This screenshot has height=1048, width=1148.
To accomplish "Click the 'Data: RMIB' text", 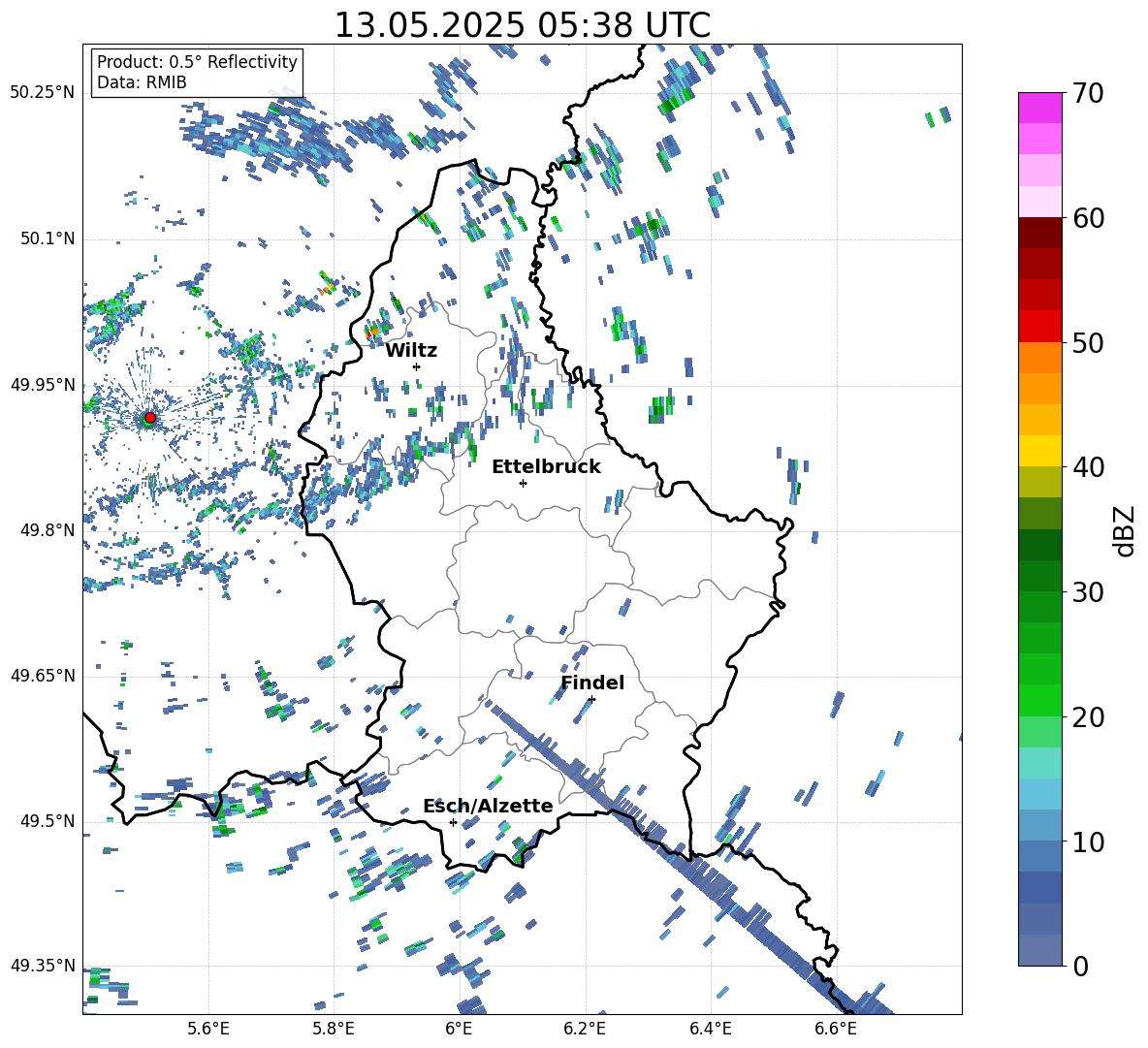I will [142, 82].
